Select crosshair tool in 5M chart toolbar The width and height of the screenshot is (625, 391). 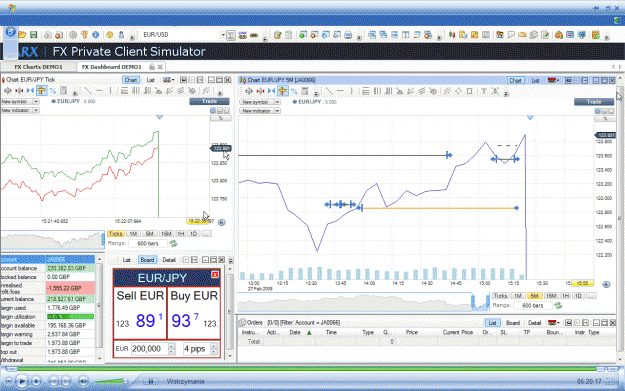(283, 91)
